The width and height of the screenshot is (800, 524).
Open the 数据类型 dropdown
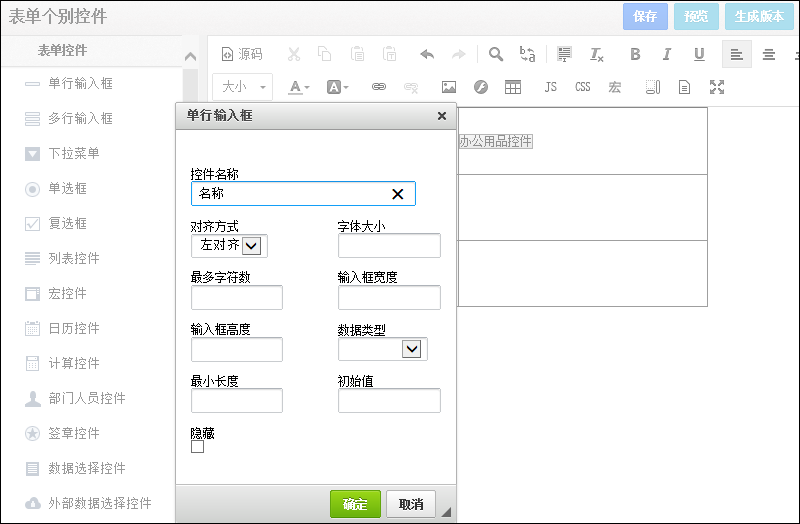383,350
